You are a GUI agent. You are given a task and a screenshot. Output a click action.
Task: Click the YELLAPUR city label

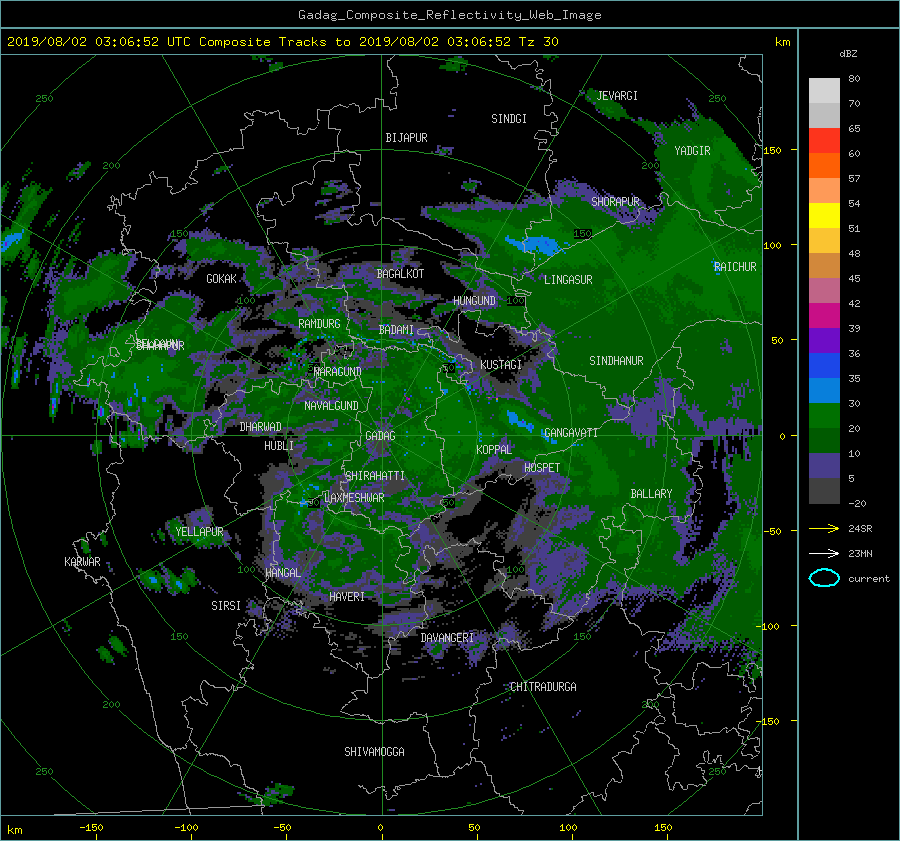coord(199,532)
